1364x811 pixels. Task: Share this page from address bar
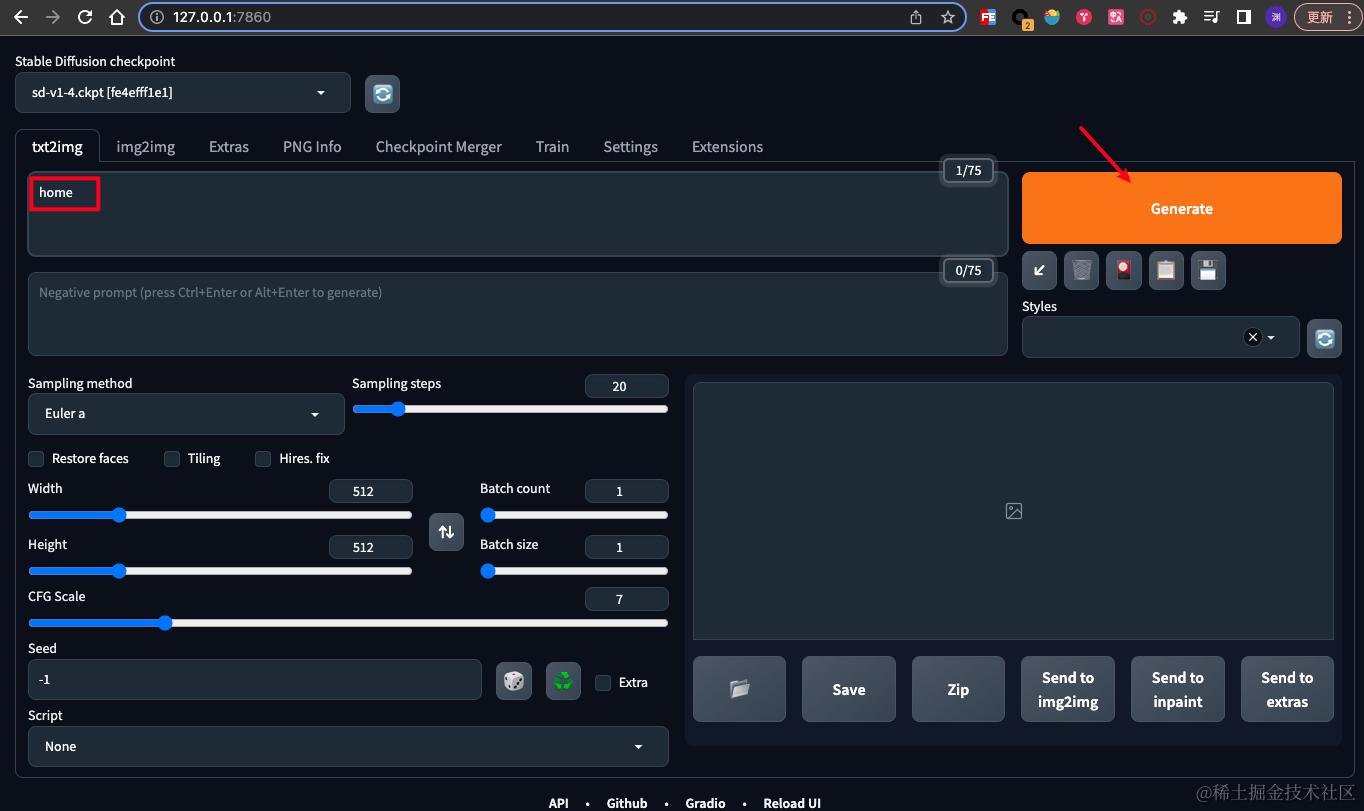tap(916, 17)
